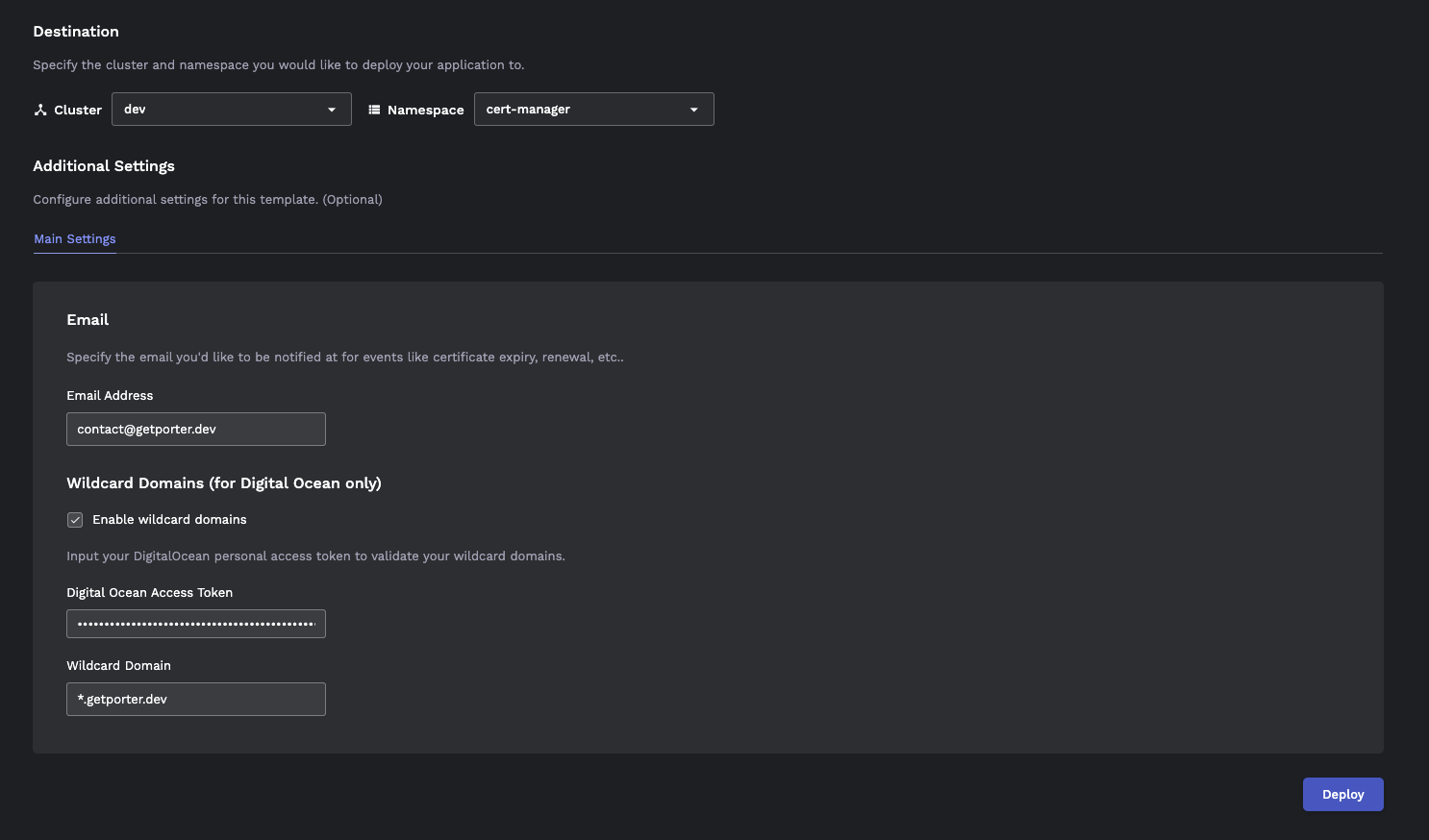1429x840 pixels.
Task: Click the 'Input your DigitalOcean personal access token' text
Action: pos(315,556)
